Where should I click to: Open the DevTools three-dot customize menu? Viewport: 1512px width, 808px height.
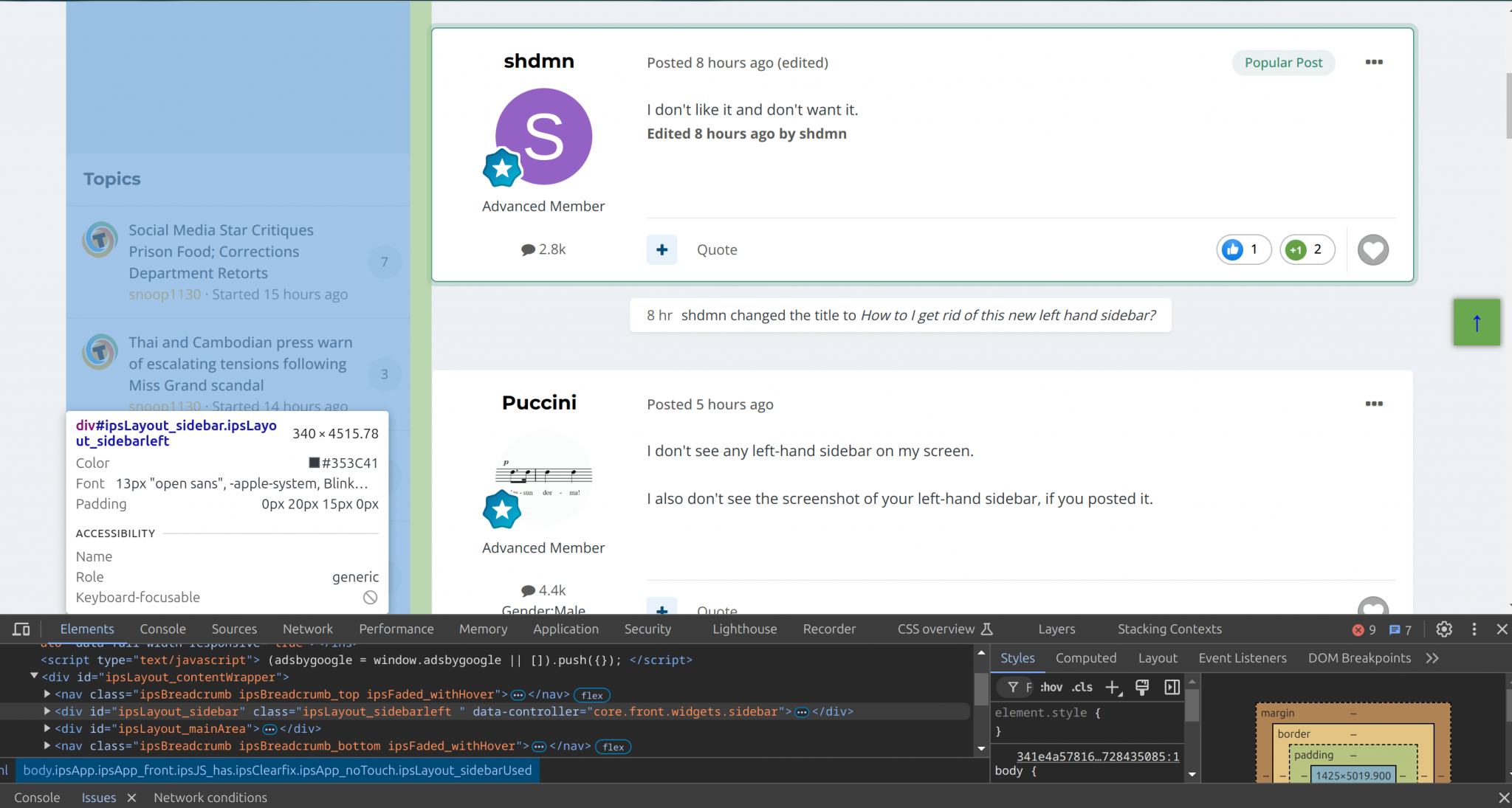(x=1474, y=629)
